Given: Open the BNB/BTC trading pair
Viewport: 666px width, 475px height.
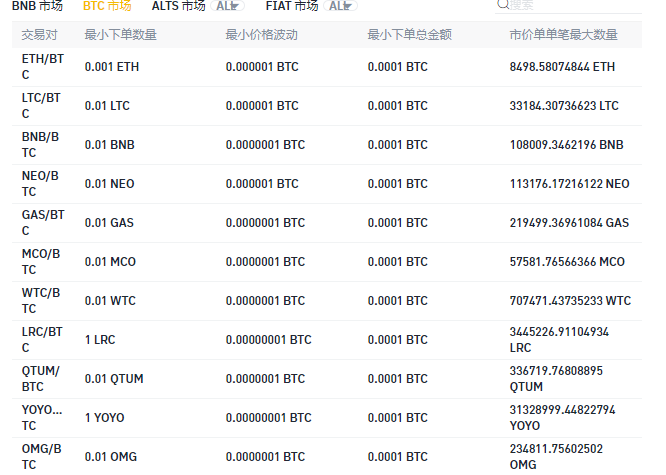Looking at the screenshot, I should tap(42, 145).
